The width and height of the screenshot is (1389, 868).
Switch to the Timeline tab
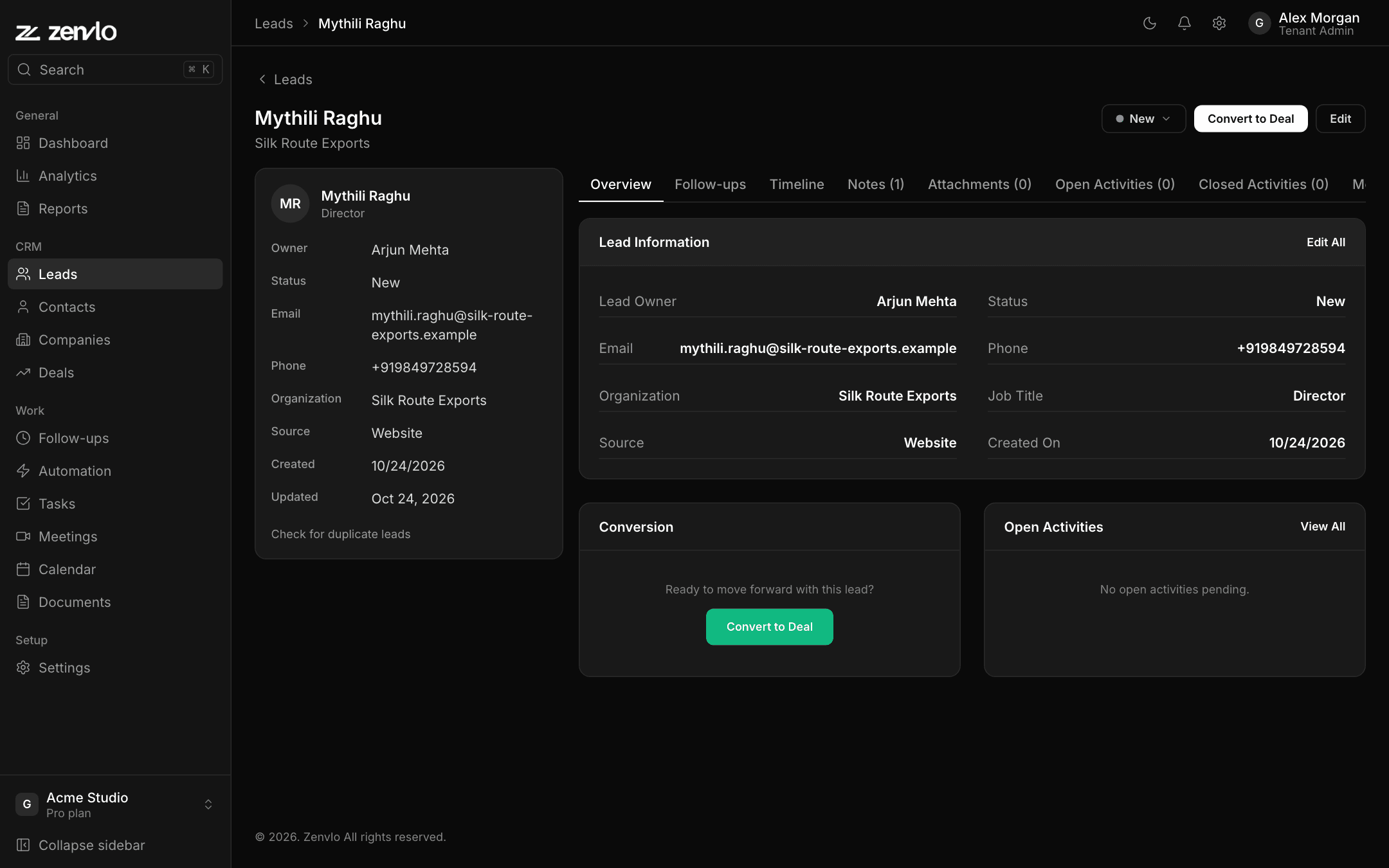[797, 184]
